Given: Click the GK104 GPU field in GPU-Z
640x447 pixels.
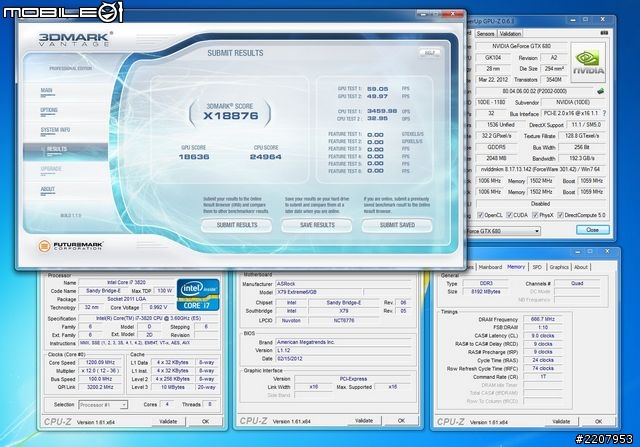Looking at the screenshot, I should pyautogui.click(x=493, y=58).
